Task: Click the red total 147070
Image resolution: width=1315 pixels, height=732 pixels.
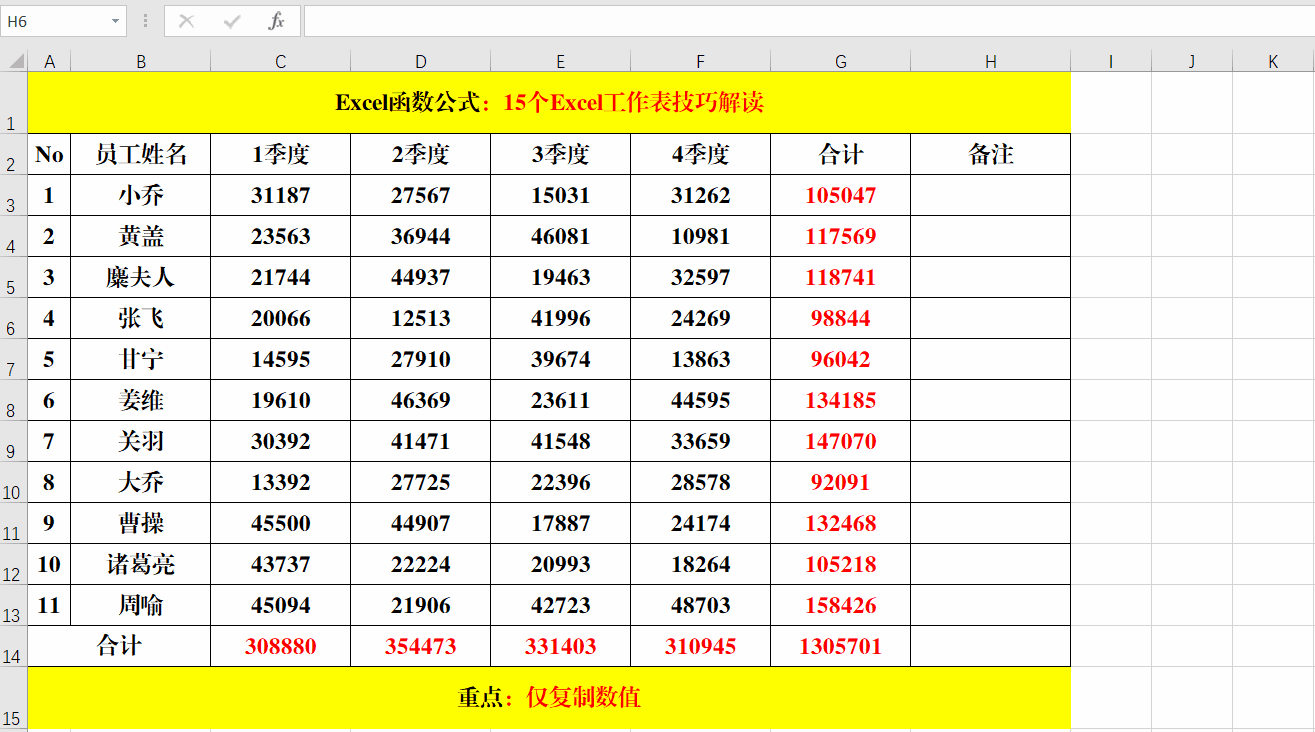Action: pos(841,442)
